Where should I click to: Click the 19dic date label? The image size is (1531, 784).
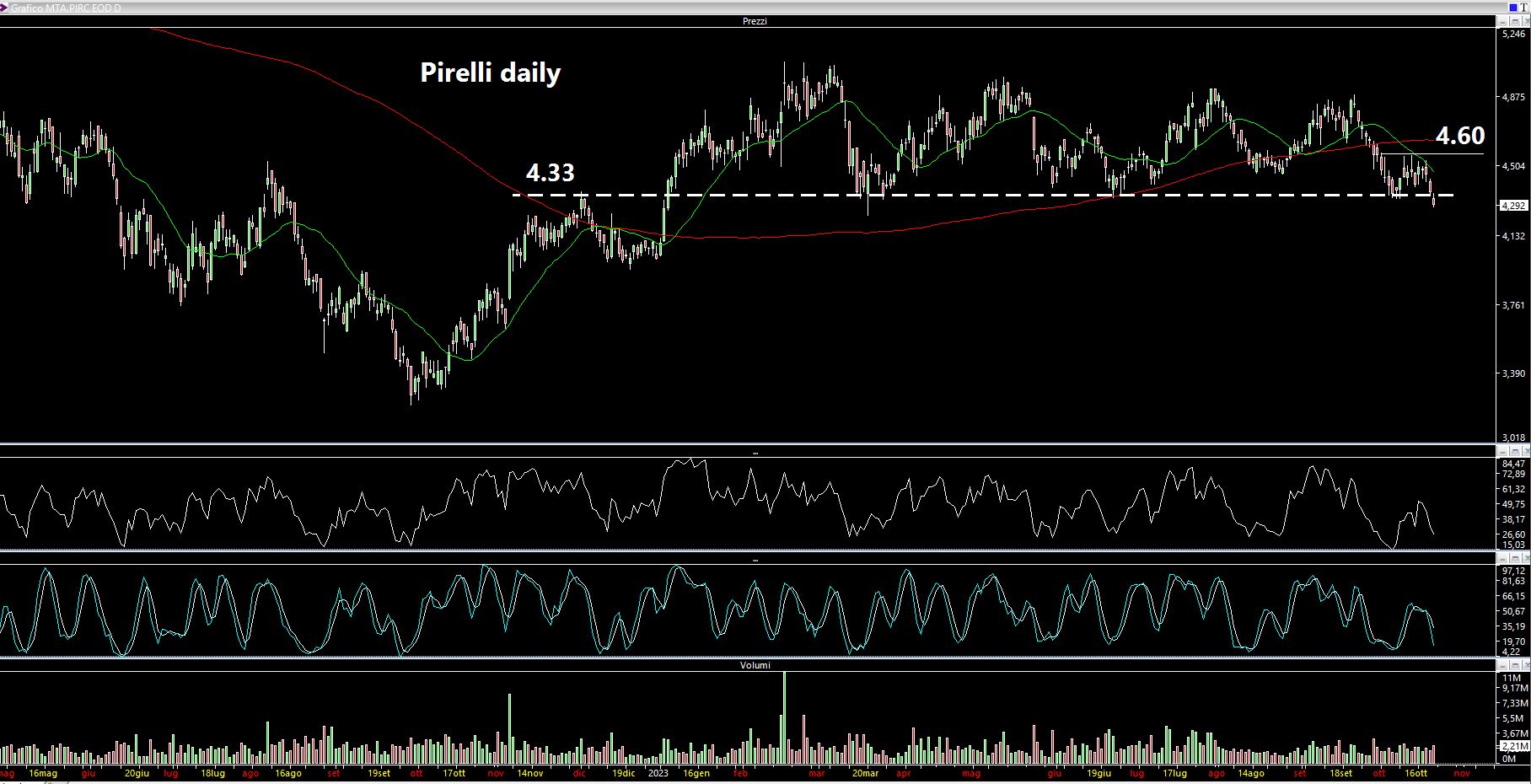tap(623, 773)
